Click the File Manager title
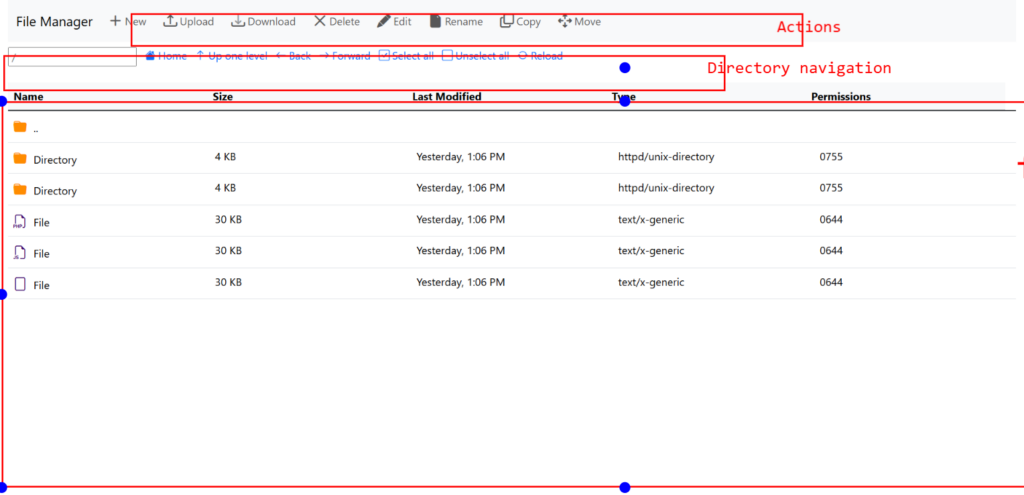This screenshot has width=1024, height=495. 54,22
